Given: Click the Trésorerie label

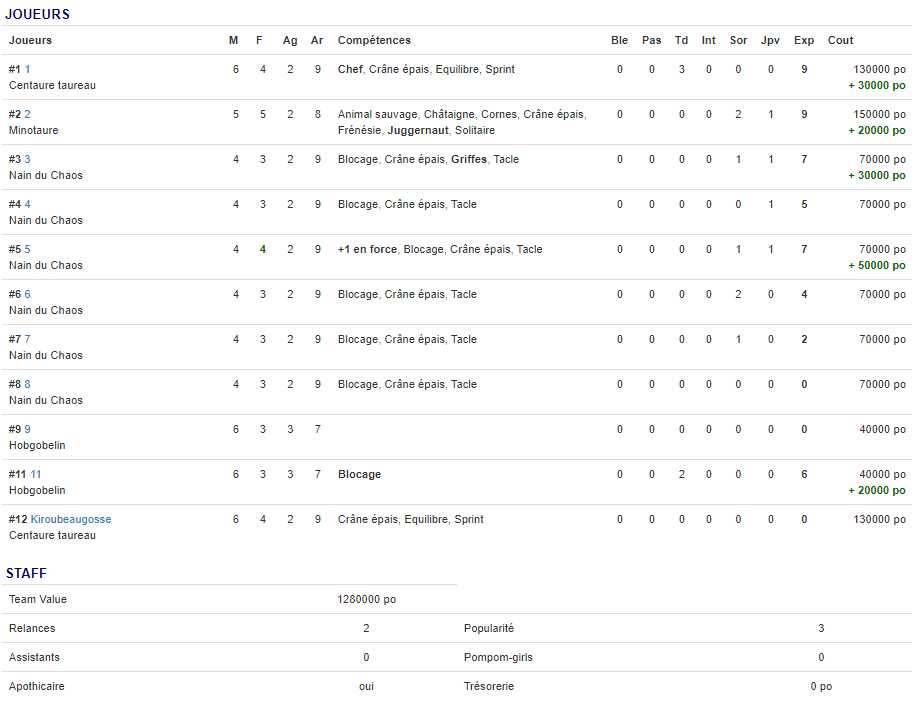Looking at the screenshot, I should click(489, 686).
